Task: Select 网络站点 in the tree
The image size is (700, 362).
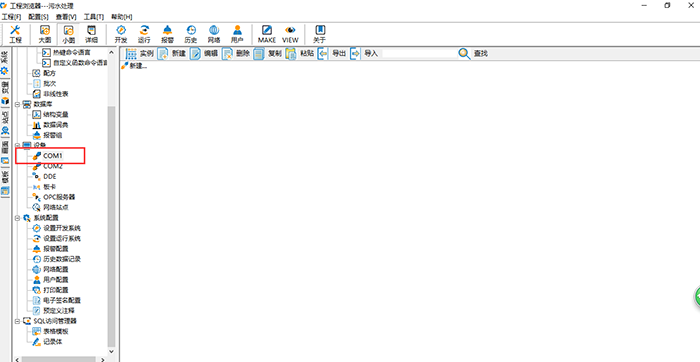Action: [x=50, y=207]
